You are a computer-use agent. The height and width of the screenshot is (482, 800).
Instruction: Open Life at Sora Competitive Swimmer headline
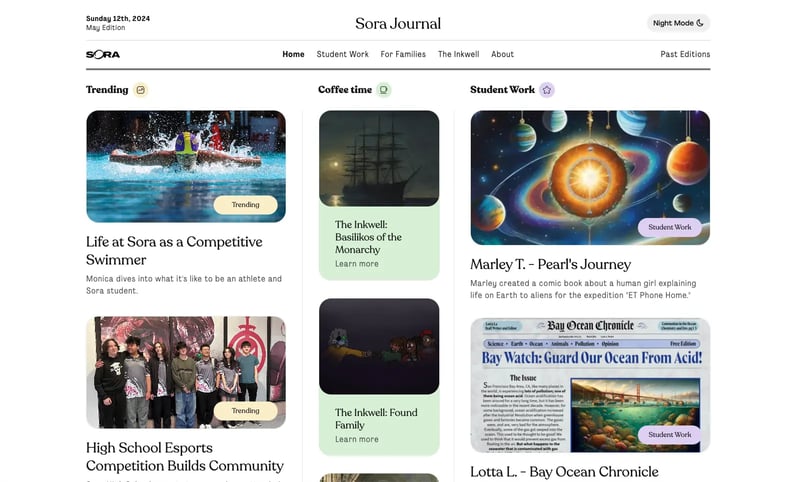pos(174,250)
